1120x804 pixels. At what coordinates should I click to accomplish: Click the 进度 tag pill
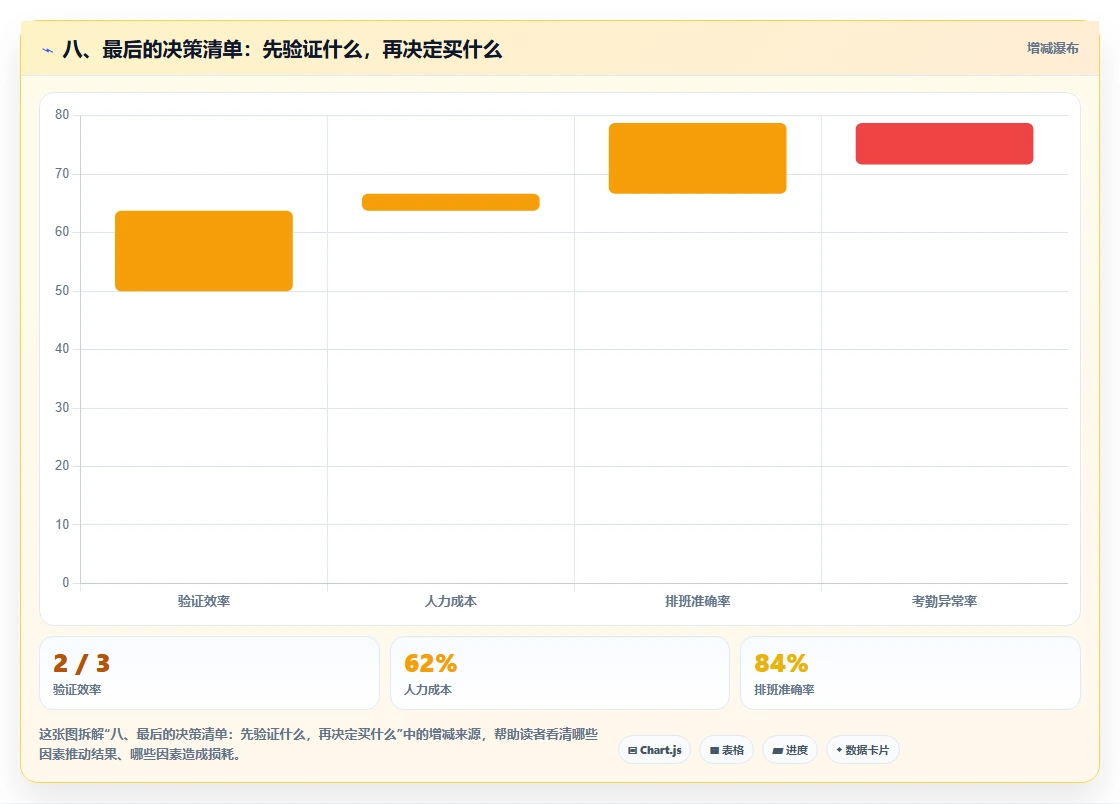click(790, 750)
